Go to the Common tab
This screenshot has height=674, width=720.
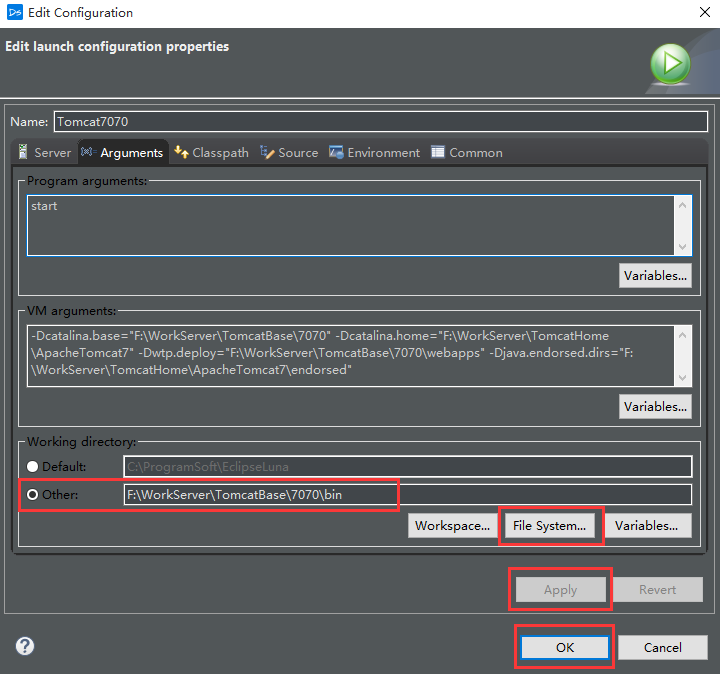(467, 152)
